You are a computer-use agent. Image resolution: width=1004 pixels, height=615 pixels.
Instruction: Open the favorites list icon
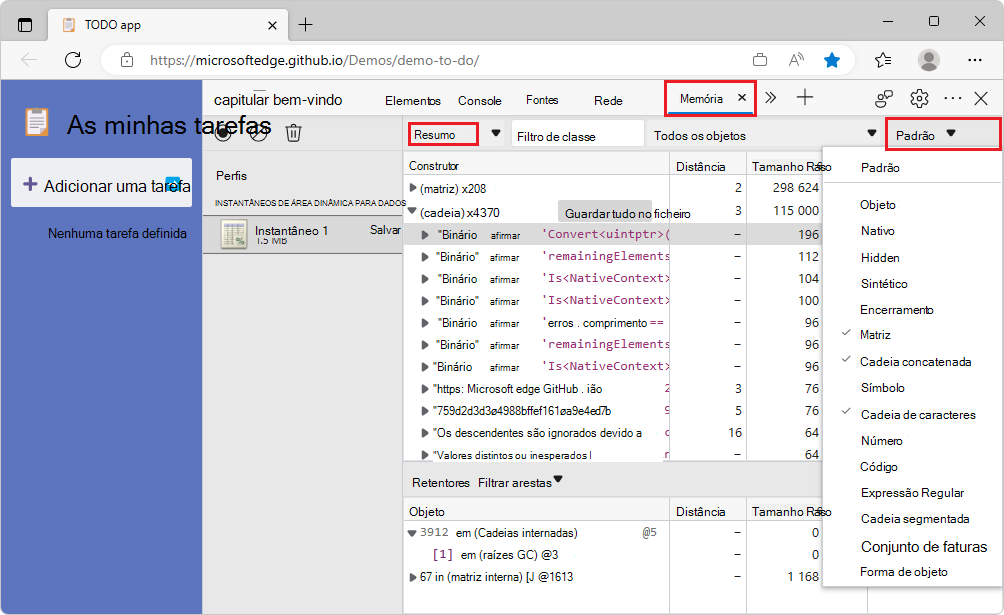pyautogui.click(x=883, y=60)
